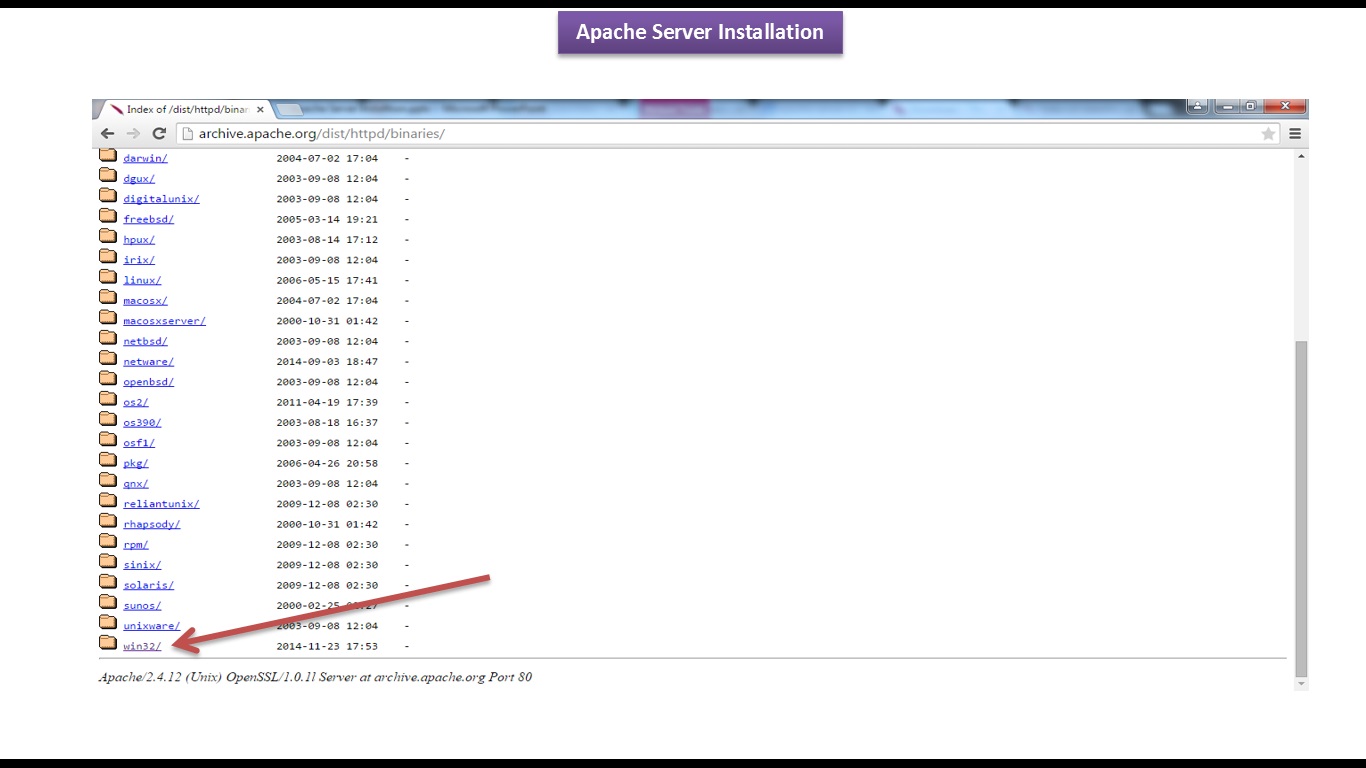
Task: Open the freebsd/ directory link
Action: point(148,219)
